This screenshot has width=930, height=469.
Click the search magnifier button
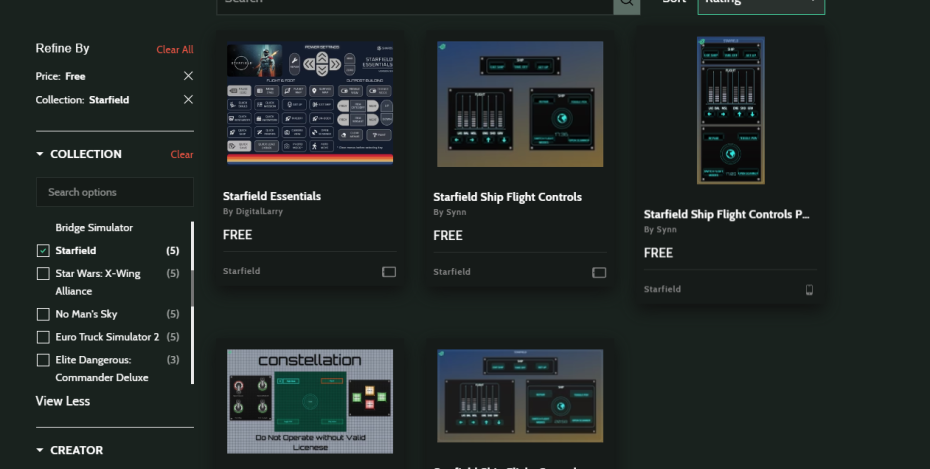[626, 5]
